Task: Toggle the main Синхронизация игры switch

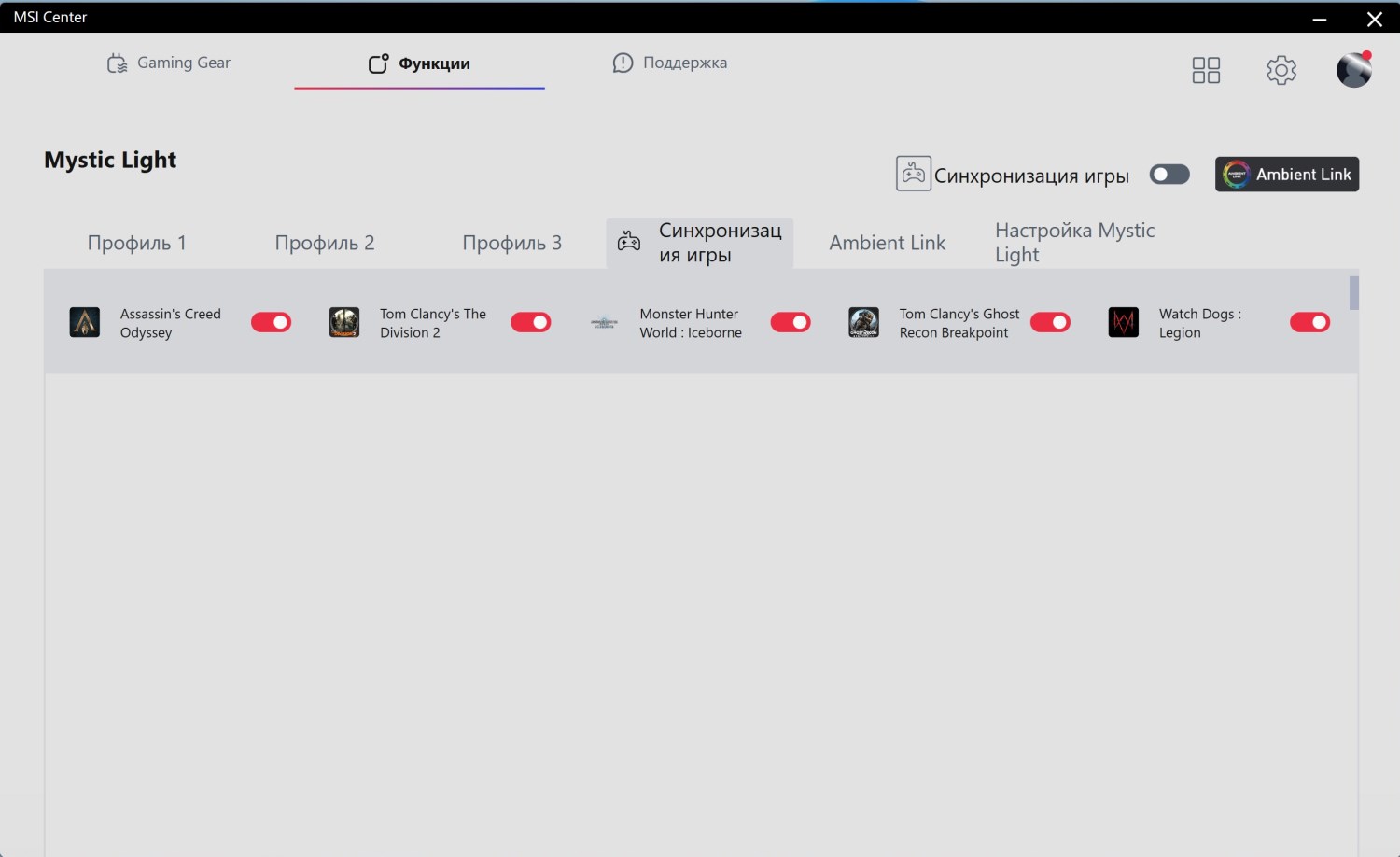Action: click(x=1169, y=175)
